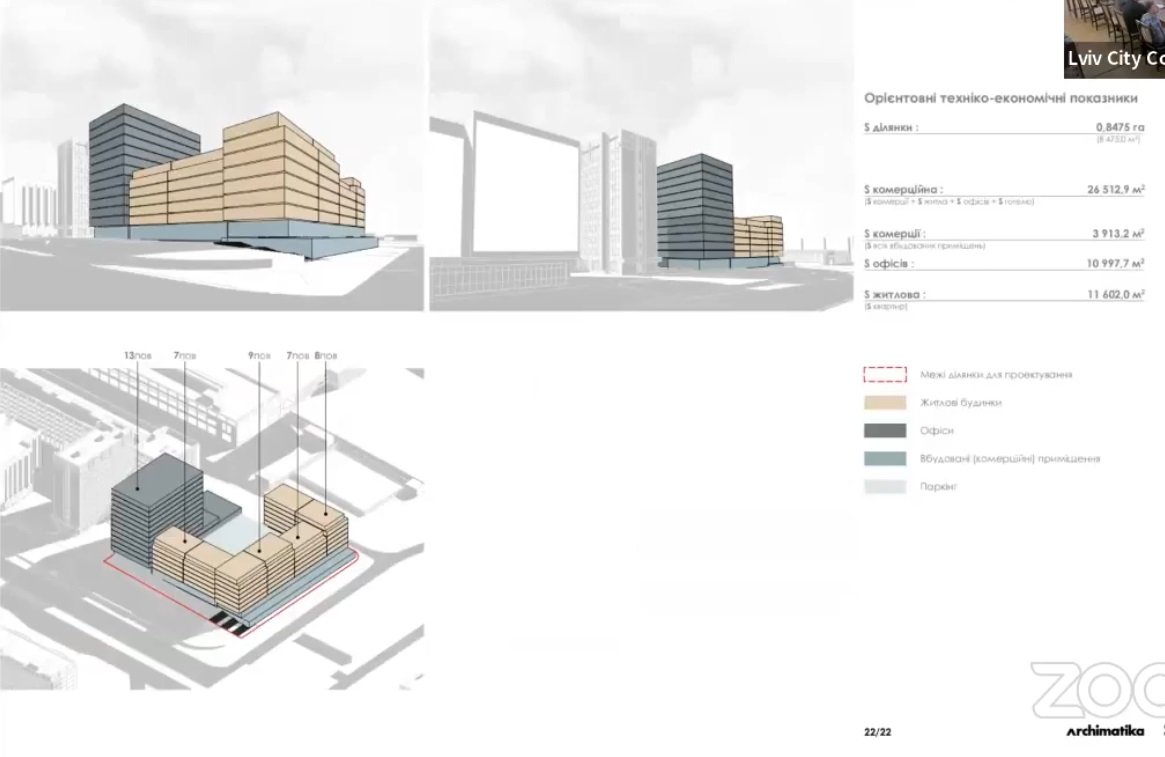Click the pale Паркінг legend swatch

pyautogui.click(x=884, y=487)
